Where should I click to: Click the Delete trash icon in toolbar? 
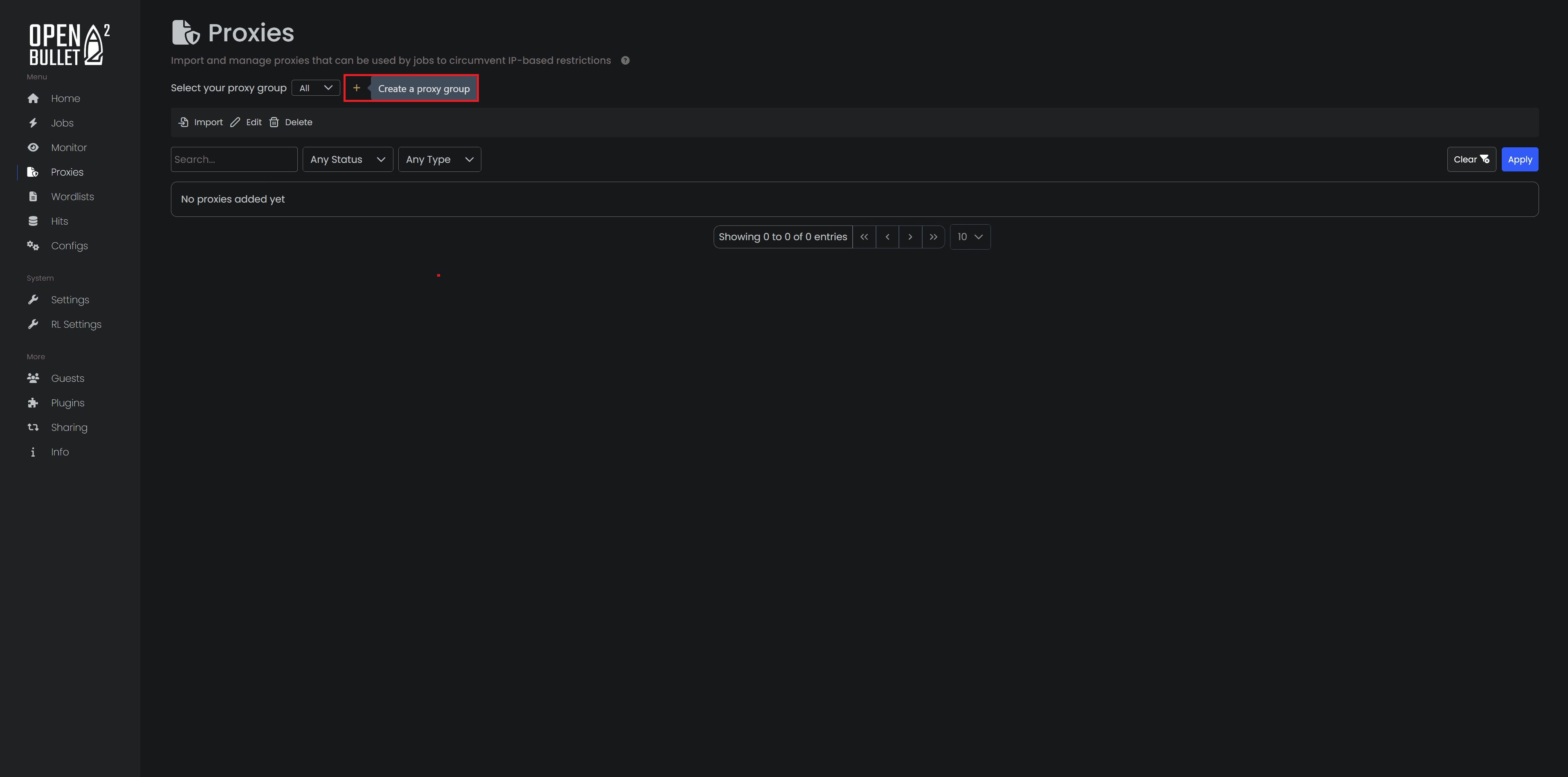[274, 122]
